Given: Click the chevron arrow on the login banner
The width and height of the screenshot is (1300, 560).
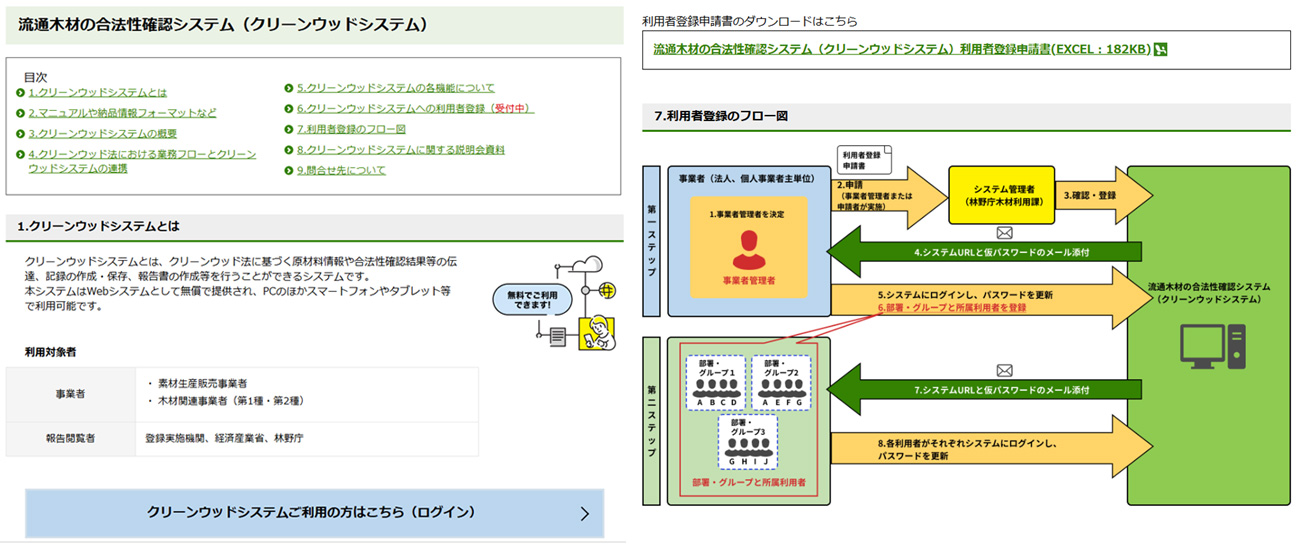Looking at the screenshot, I should (x=584, y=515).
